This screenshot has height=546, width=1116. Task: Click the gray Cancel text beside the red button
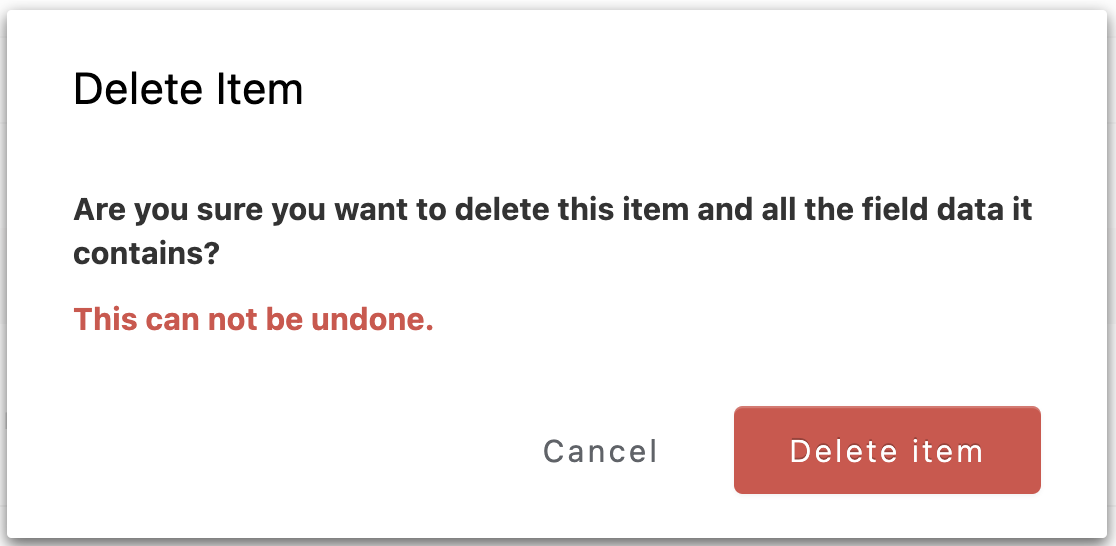(x=600, y=451)
